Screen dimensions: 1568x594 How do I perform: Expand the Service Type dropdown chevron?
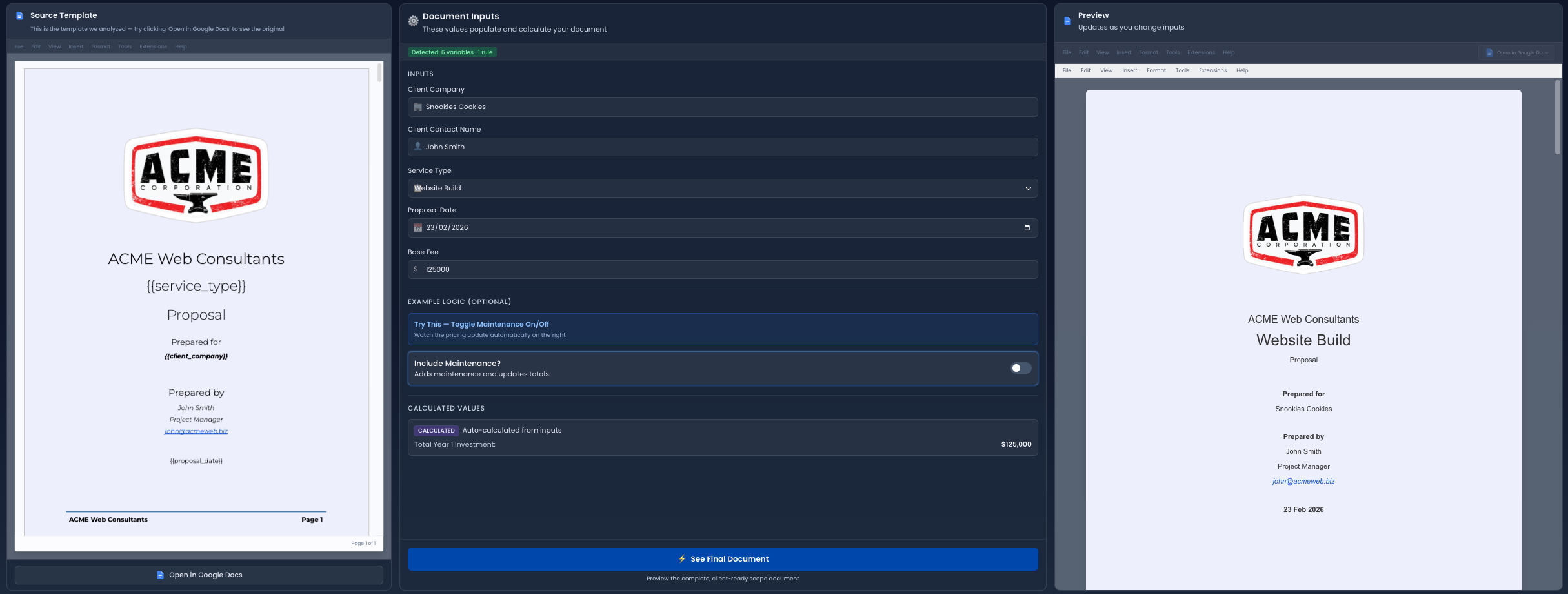click(x=1029, y=189)
